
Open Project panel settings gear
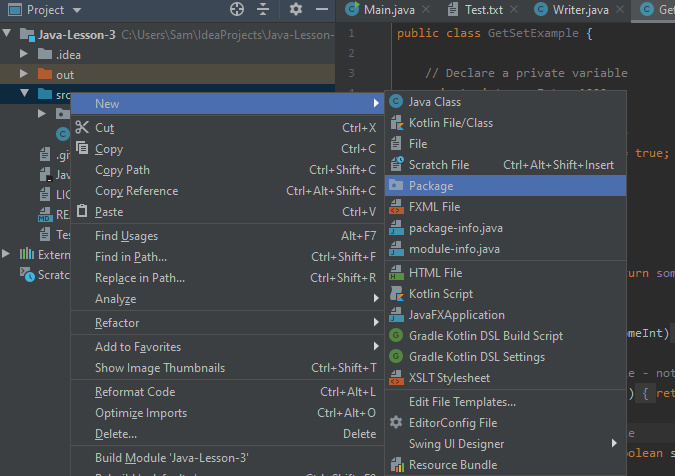click(296, 10)
